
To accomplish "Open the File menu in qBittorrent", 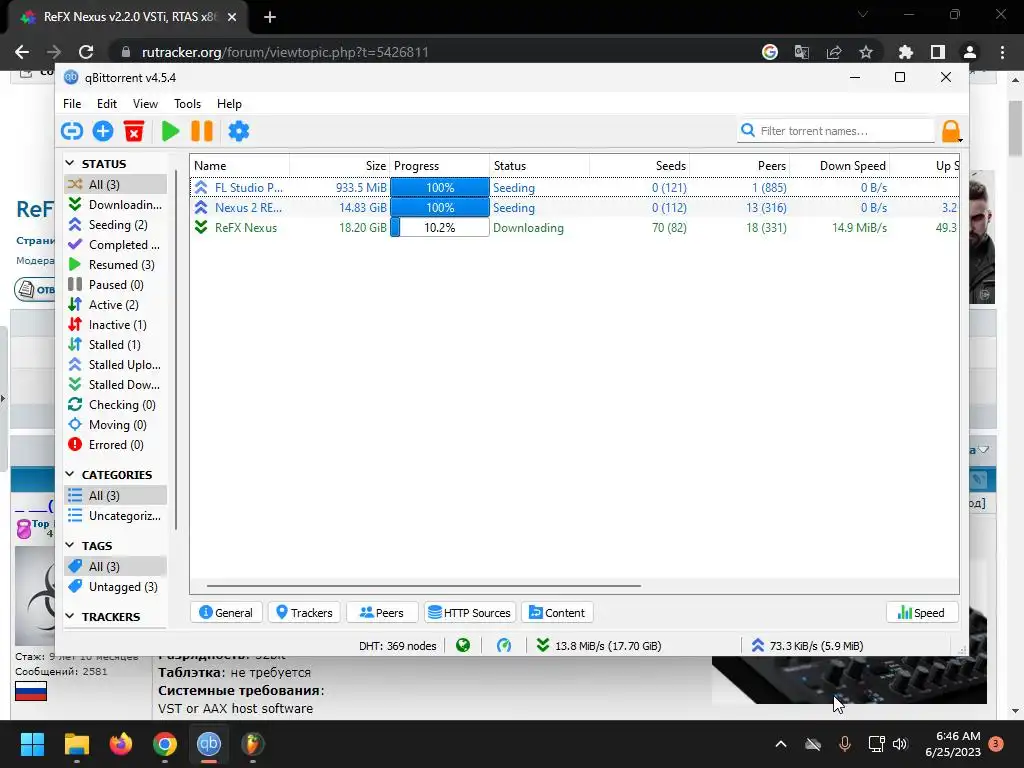I will (x=72, y=104).
